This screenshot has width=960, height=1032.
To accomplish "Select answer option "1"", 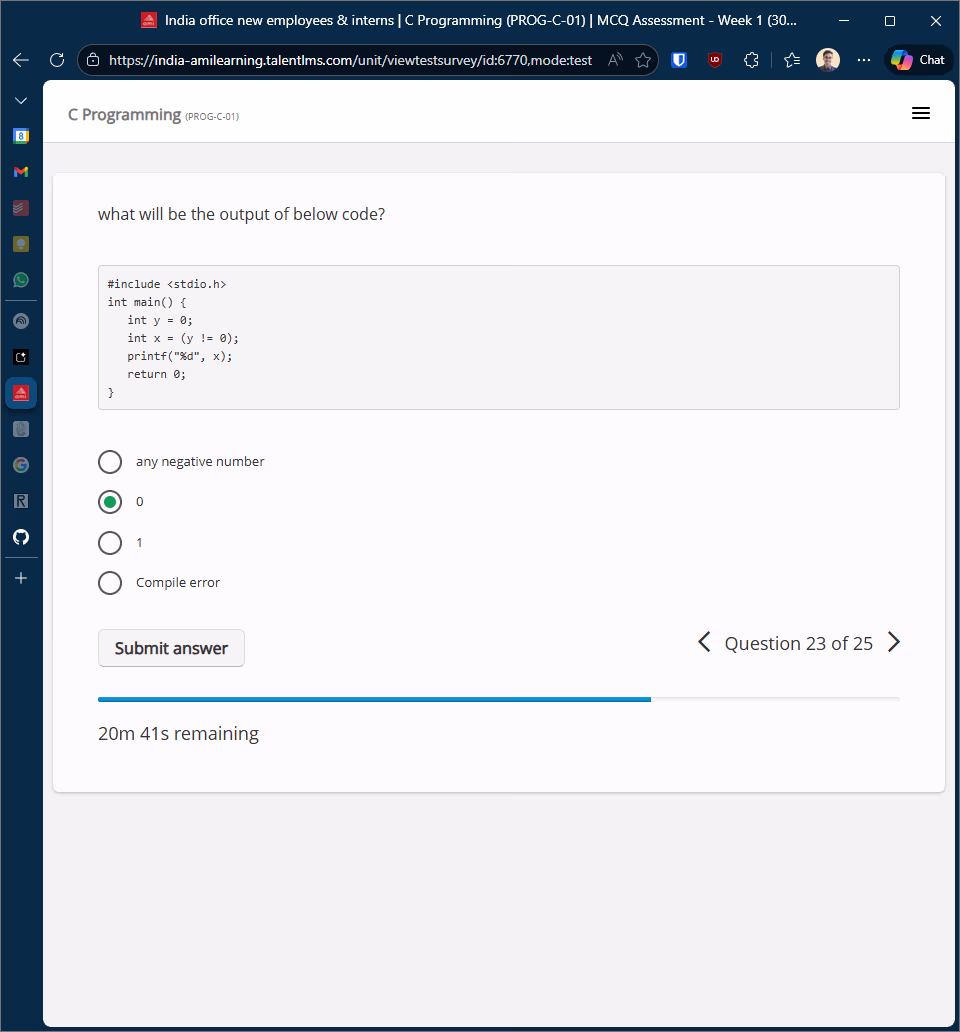I will [x=110, y=543].
